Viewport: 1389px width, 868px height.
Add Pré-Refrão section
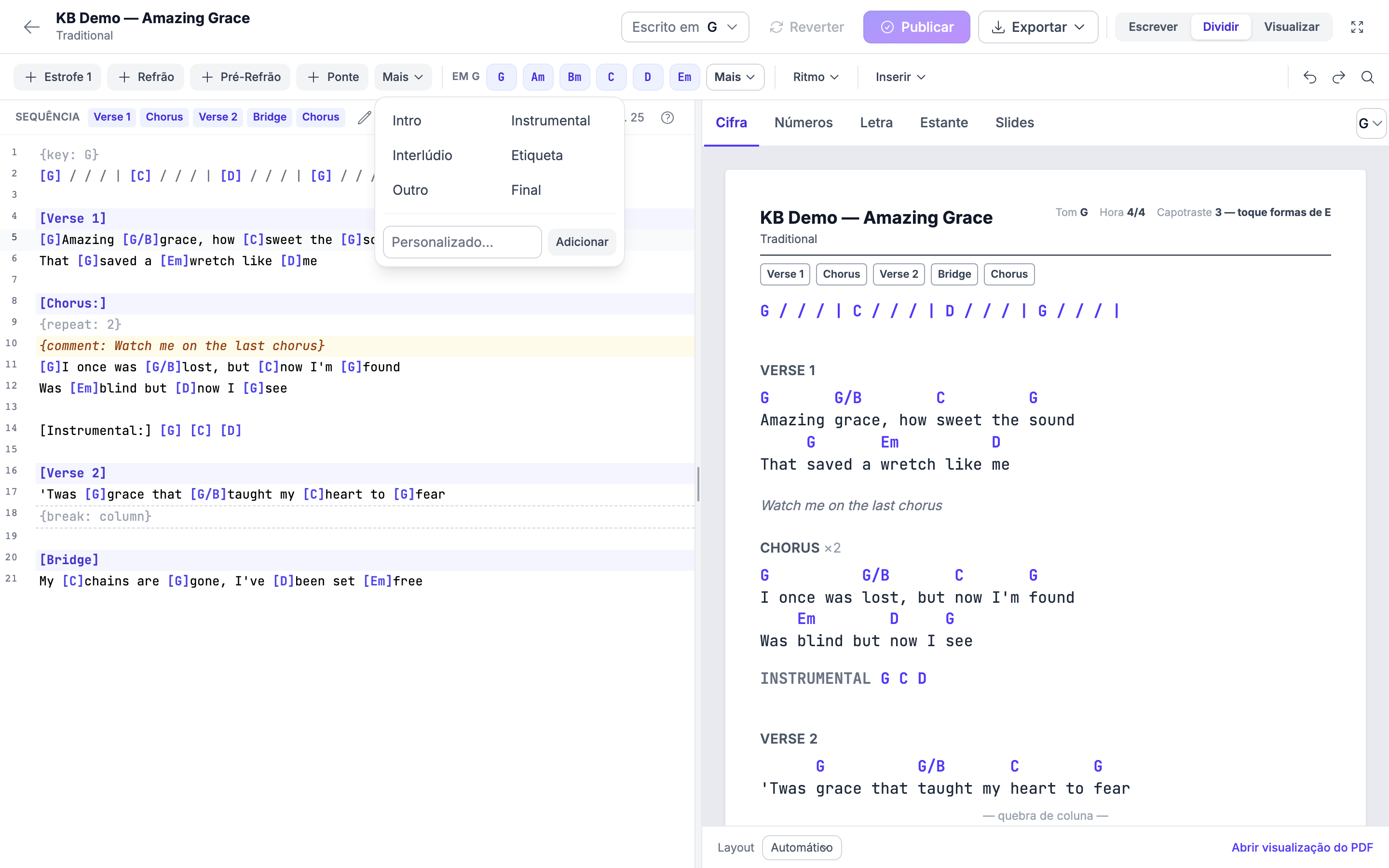point(240,77)
